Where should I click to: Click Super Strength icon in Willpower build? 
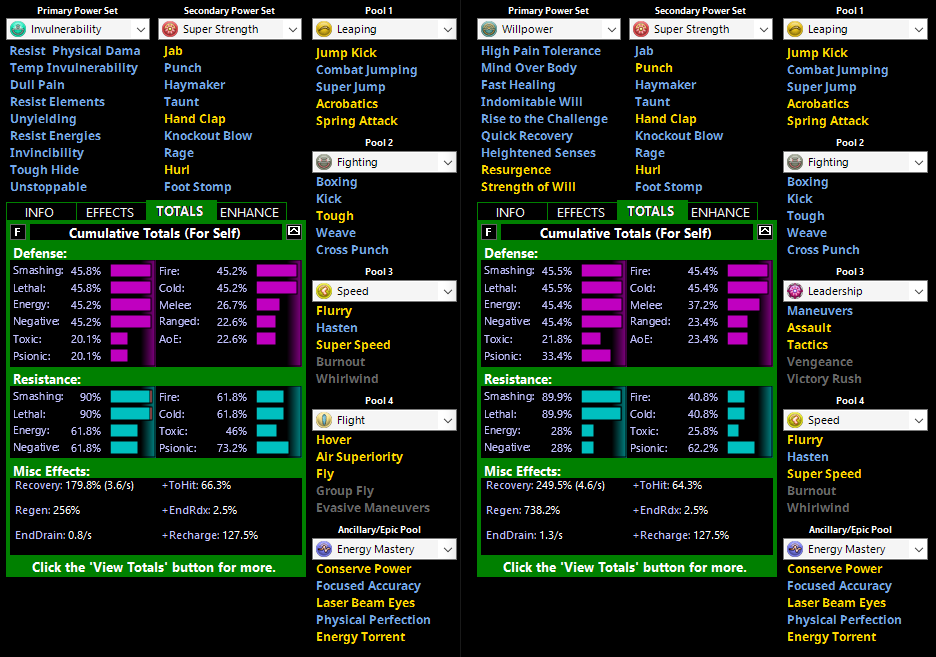click(641, 29)
